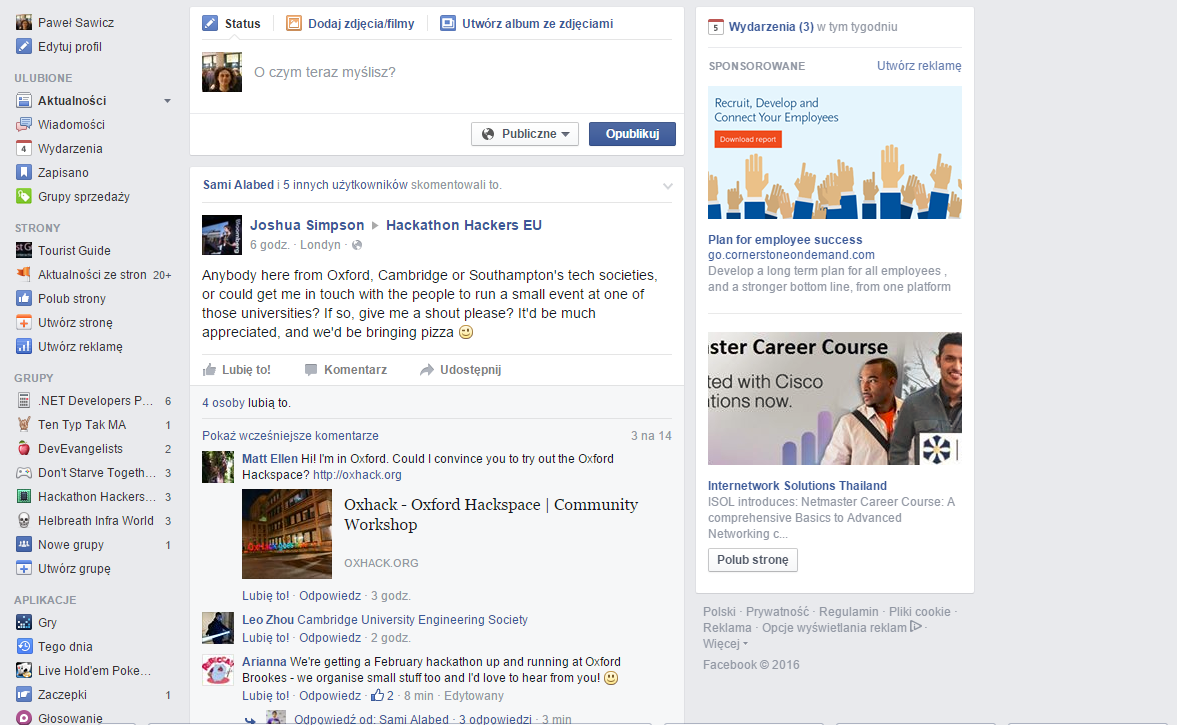1177x725 pixels.
Task: Open Grupy sprzedaży tag icon
Action: 24,197
